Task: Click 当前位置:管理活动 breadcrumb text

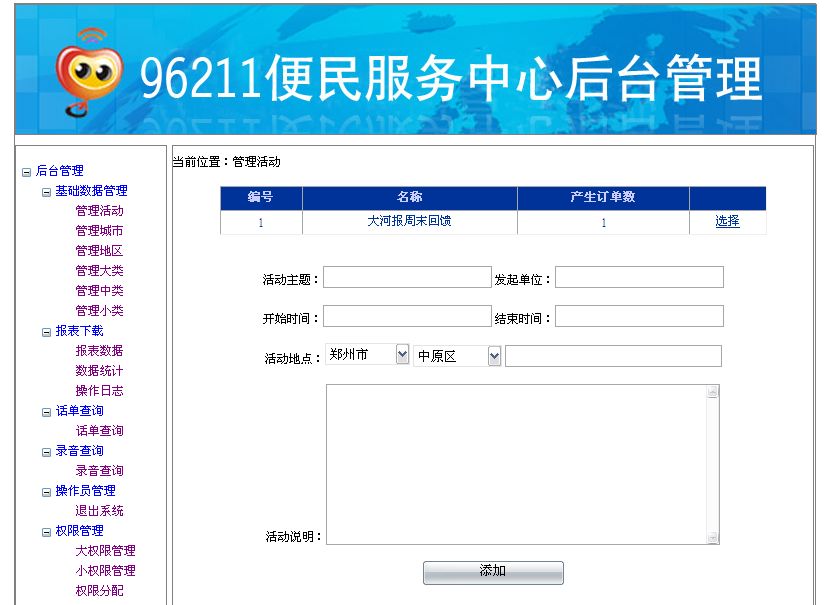Action: [x=226, y=162]
